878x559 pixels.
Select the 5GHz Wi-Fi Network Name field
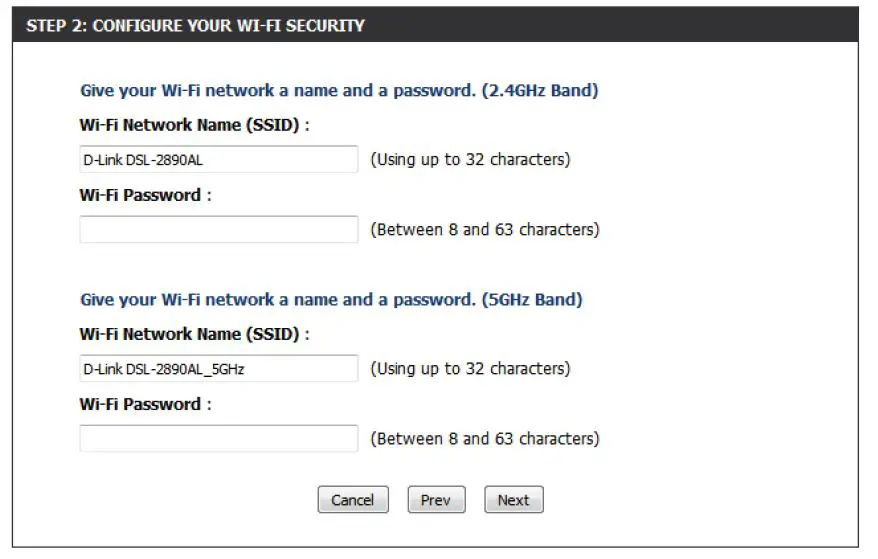click(x=218, y=368)
